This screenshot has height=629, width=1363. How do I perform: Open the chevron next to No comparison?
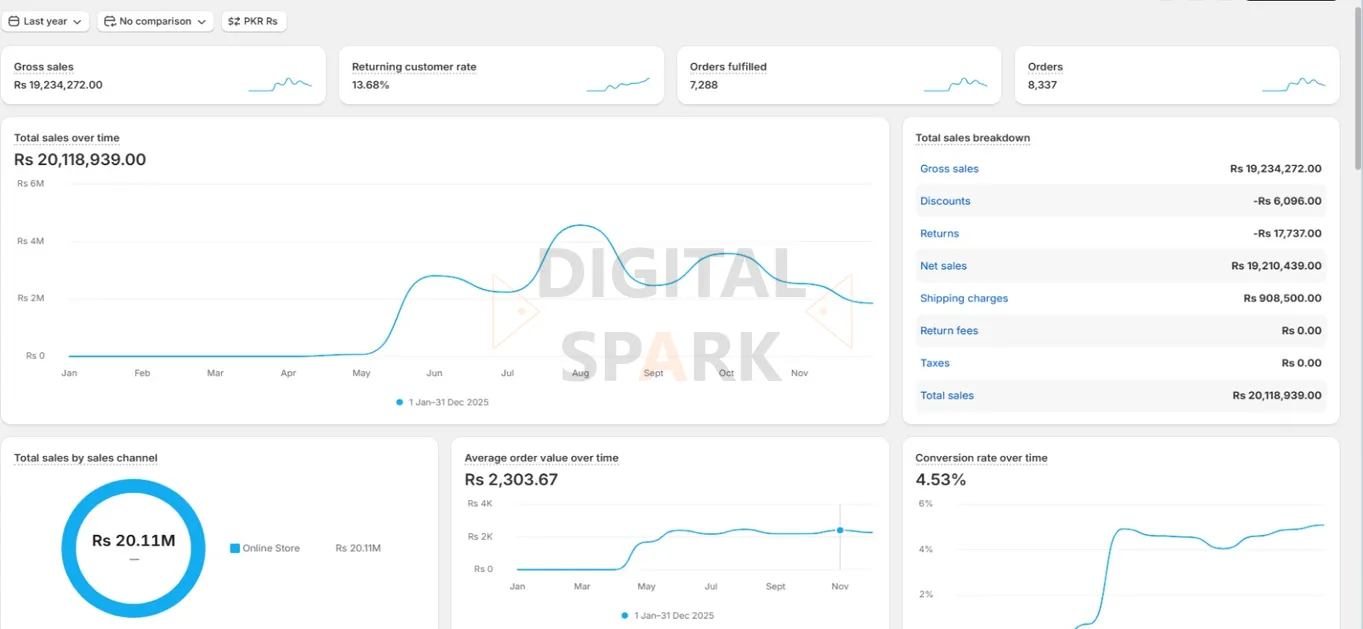click(x=200, y=20)
